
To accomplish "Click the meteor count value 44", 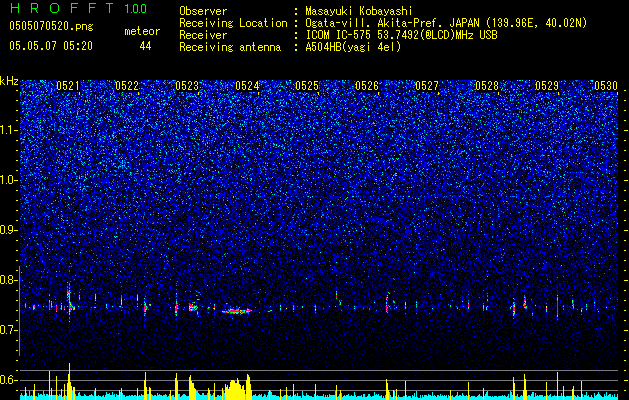I will pyautogui.click(x=145, y=46).
